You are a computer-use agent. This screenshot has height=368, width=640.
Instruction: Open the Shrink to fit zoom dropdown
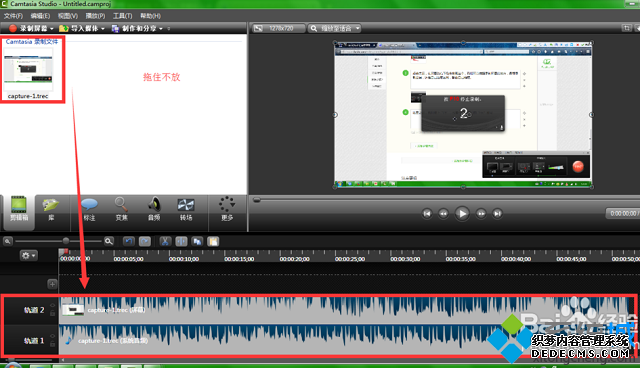335,28
